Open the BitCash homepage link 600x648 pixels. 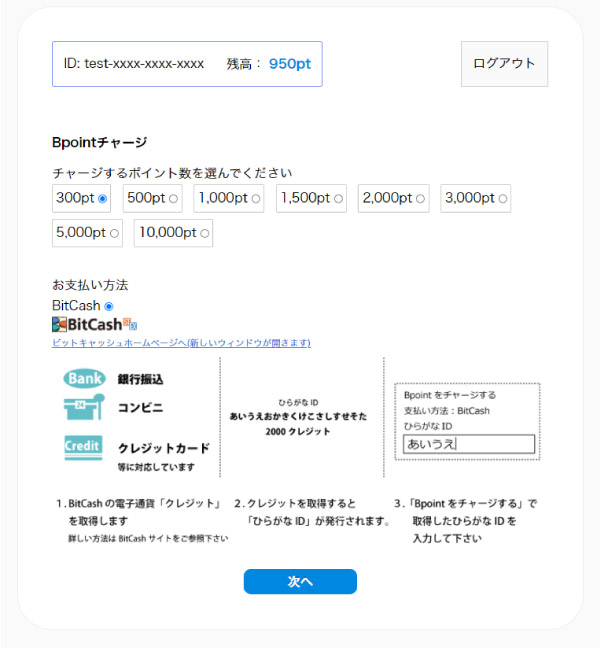[181, 343]
